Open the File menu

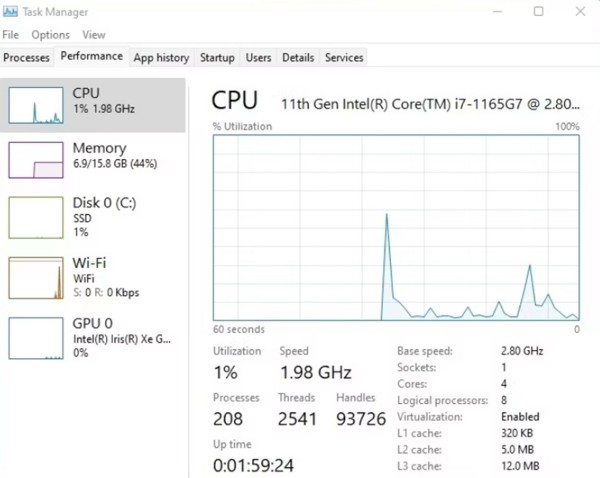[x=11, y=35]
